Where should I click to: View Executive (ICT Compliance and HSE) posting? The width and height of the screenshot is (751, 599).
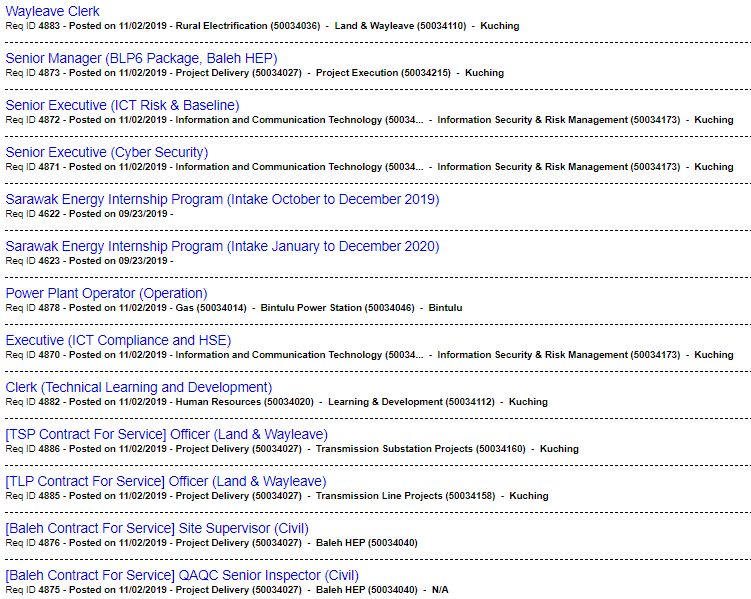coord(118,339)
